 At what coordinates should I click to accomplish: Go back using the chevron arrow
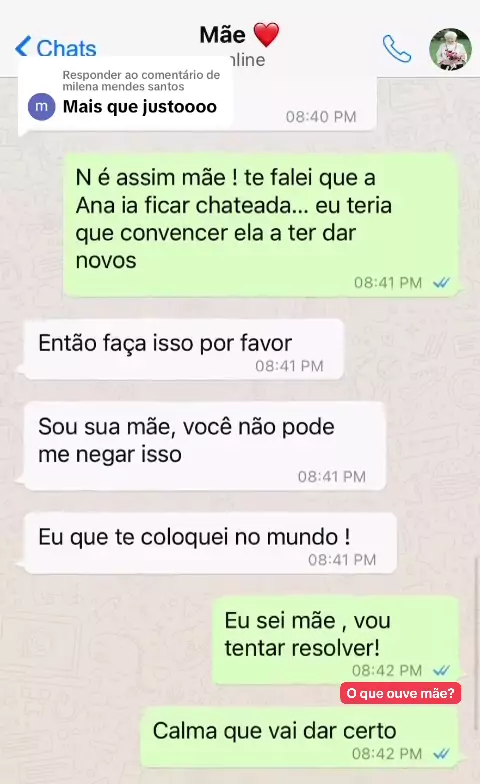[x=22, y=46]
